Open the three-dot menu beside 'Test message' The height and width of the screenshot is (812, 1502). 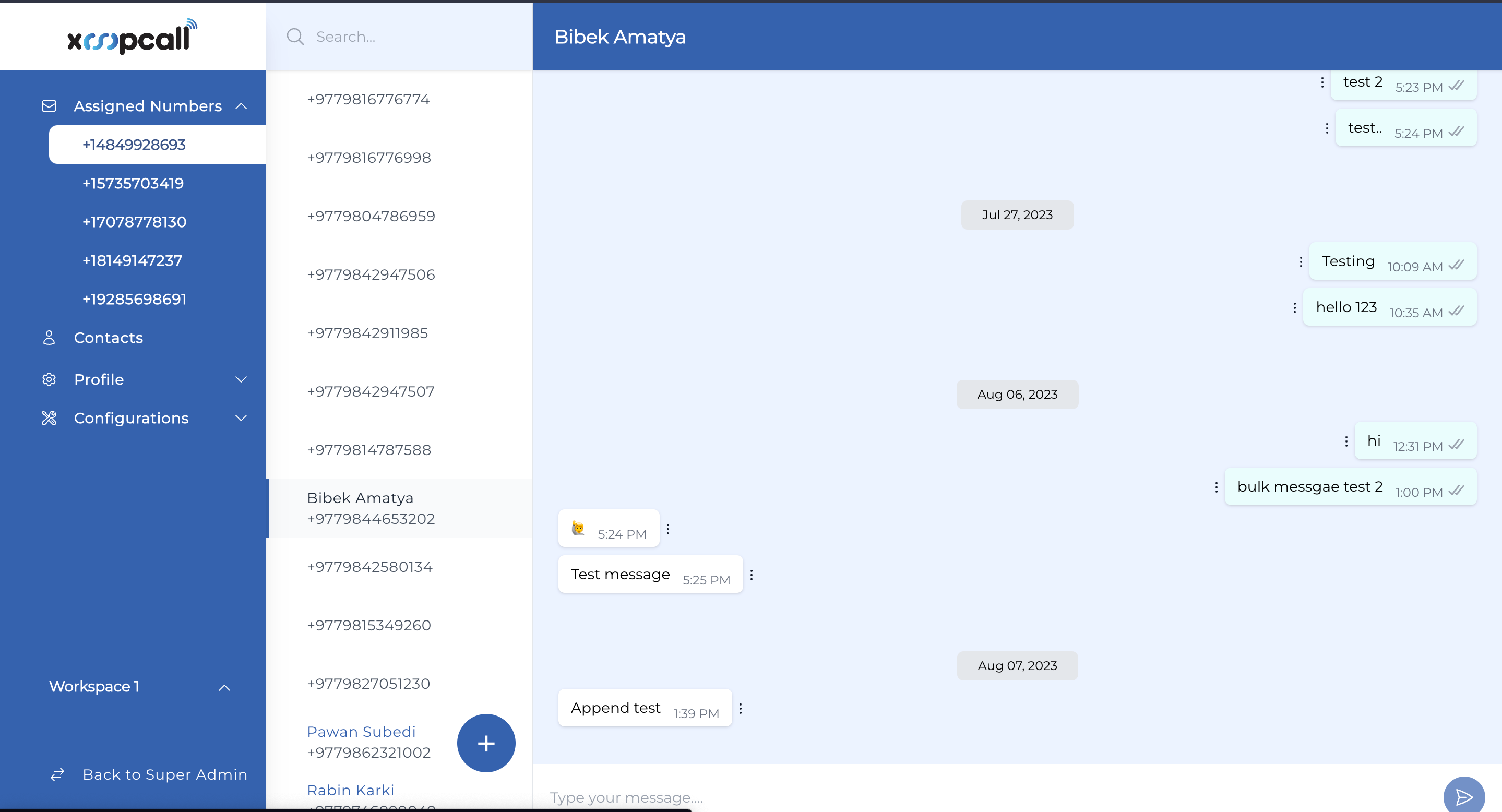751,575
